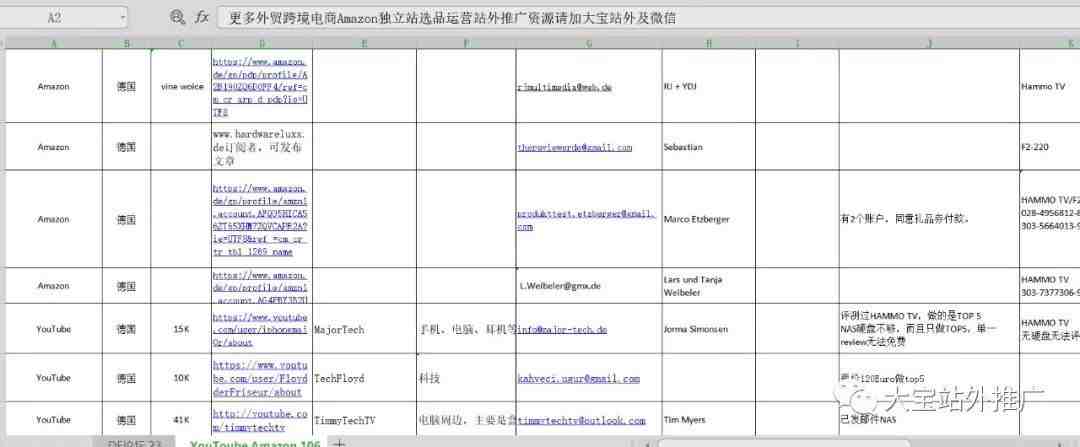
Task: Select the www.hardwareluxx.de subscriber note cell
Action: (262, 147)
